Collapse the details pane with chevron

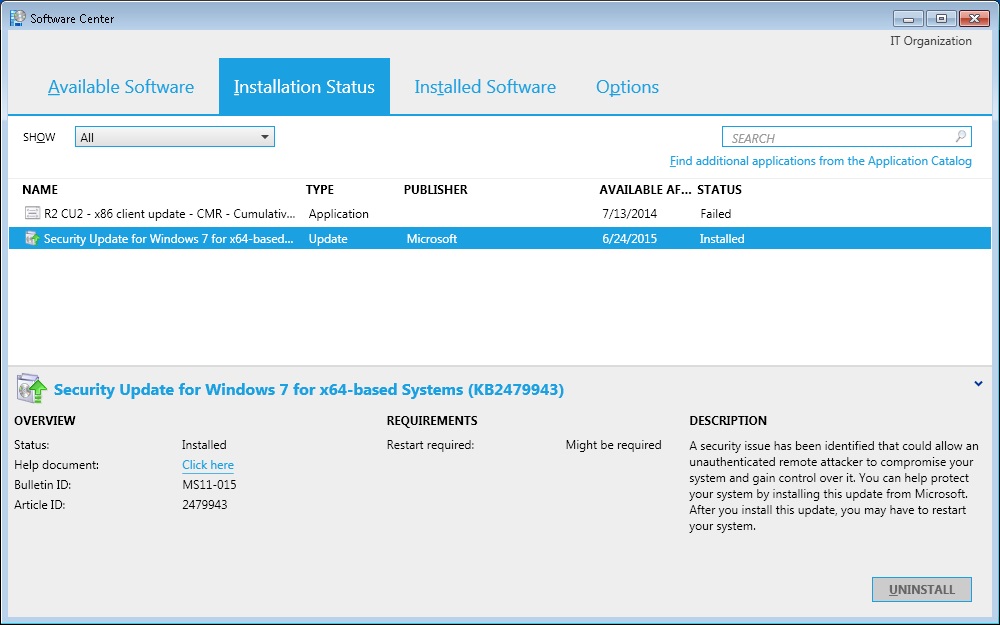tap(976, 382)
